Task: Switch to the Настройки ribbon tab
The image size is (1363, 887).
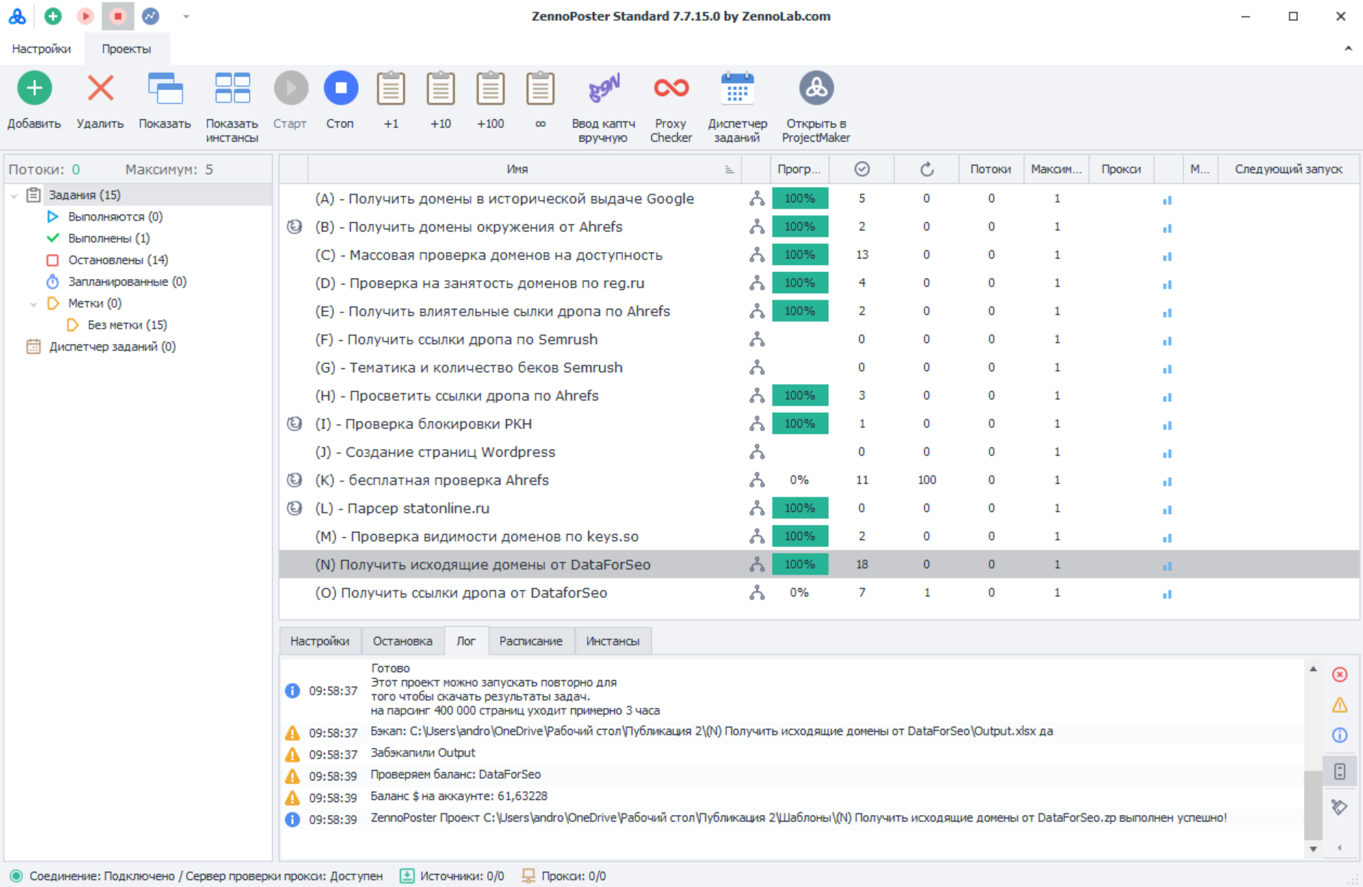Action: [41, 49]
